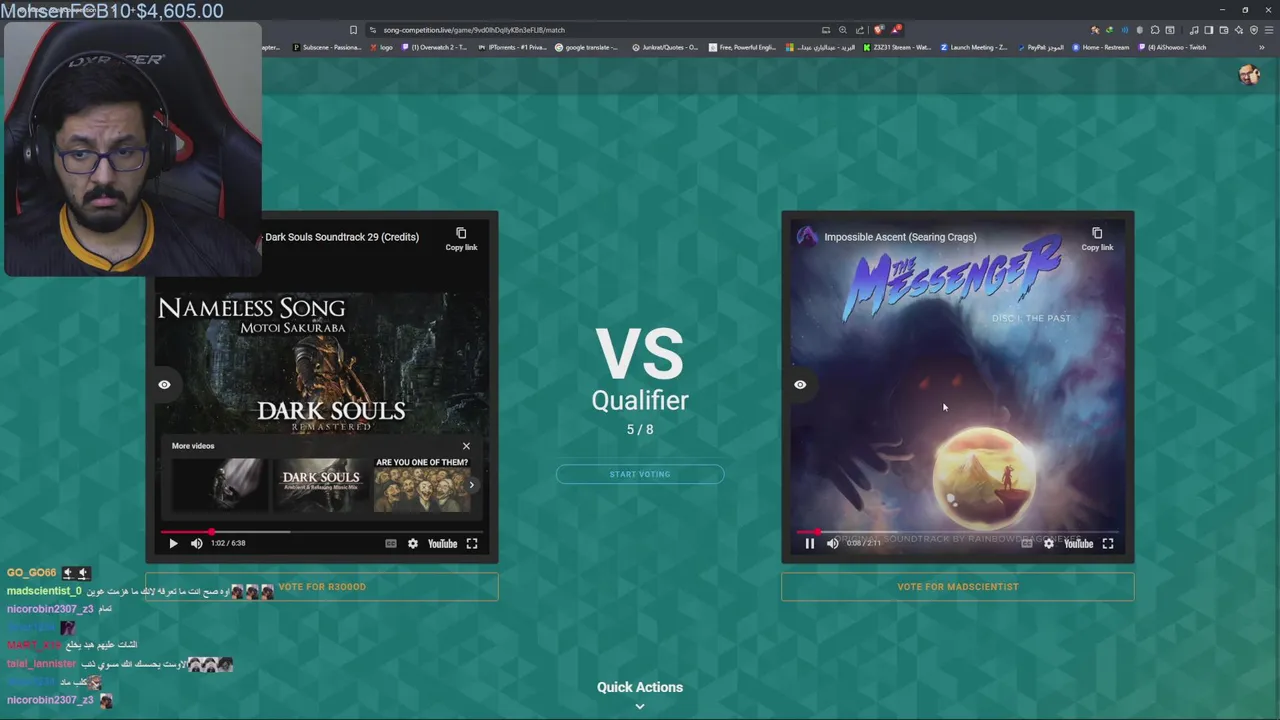
Task: Open first suggested video with knight thumbnail
Action: tap(219, 485)
